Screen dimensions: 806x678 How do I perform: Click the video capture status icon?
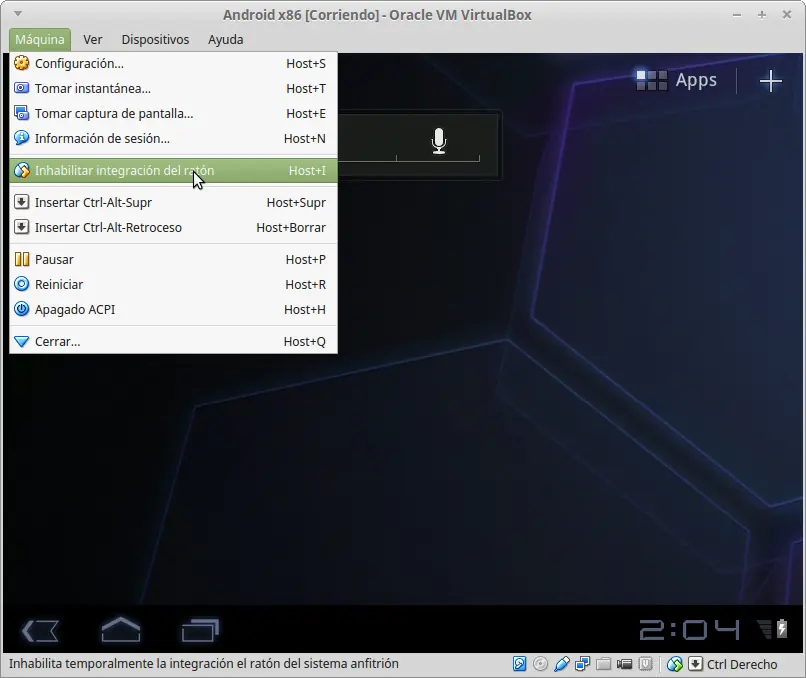click(625, 664)
